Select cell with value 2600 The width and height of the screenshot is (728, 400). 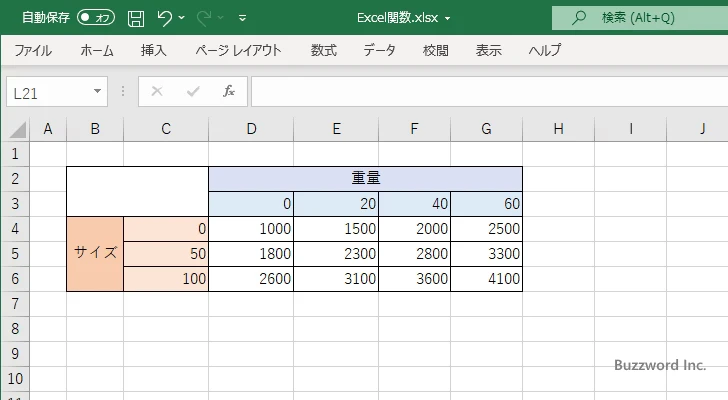coord(251,279)
